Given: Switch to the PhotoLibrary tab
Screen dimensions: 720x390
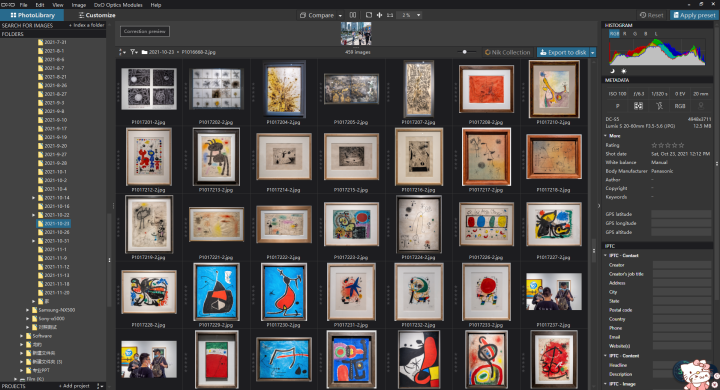Looking at the screenshot, I should 32,15.
